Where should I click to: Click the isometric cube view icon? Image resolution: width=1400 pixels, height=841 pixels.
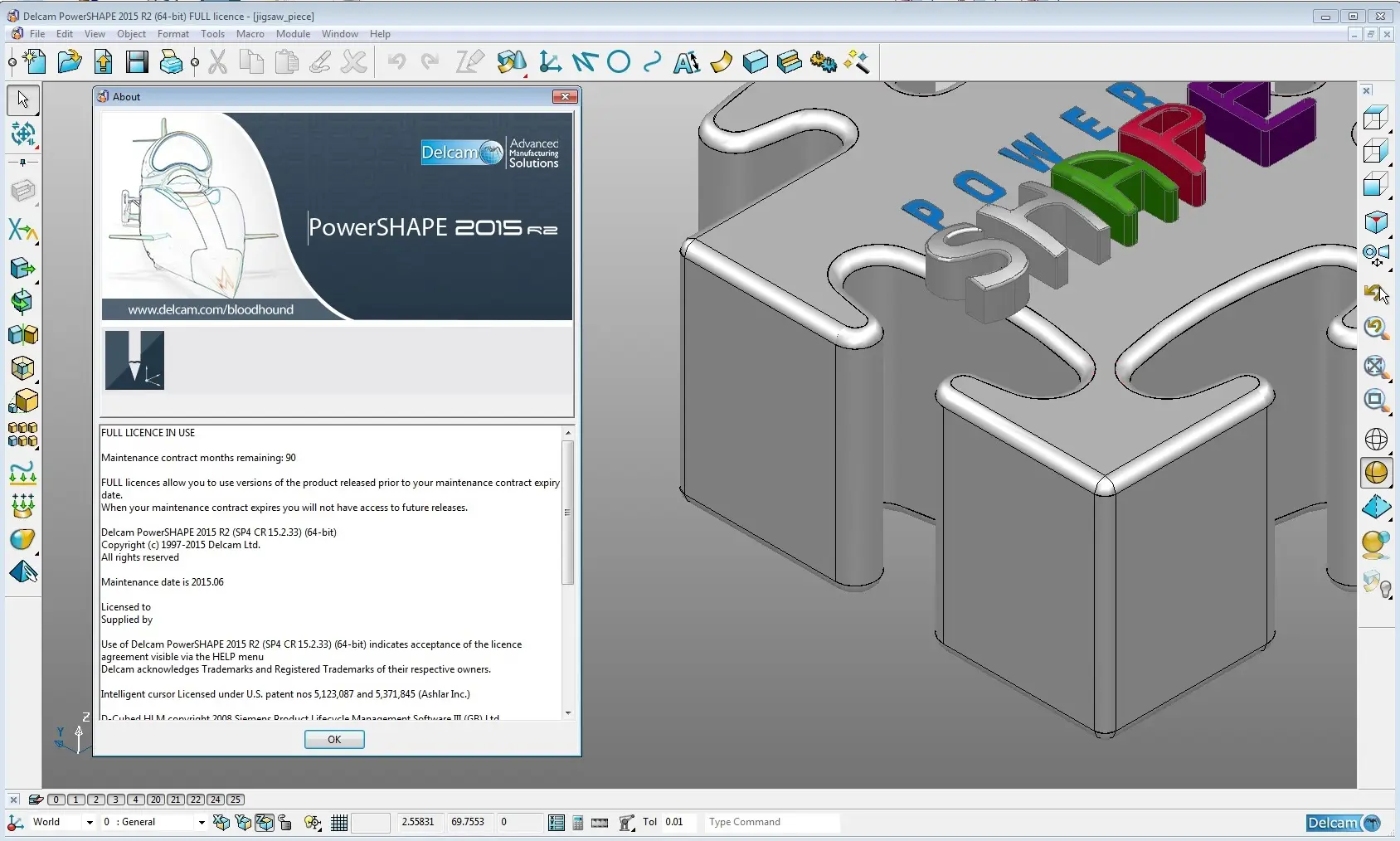[1376, 221]
